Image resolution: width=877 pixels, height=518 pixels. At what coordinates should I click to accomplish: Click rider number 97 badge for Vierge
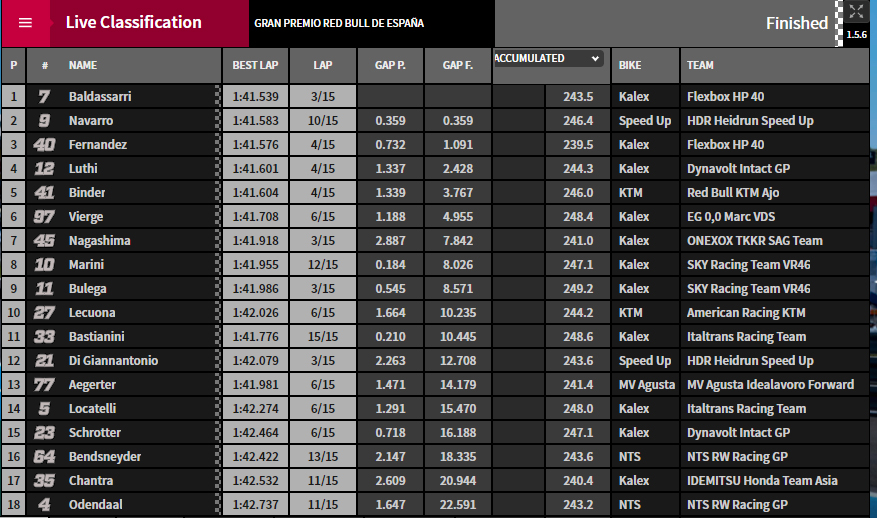click(x=44, y=217)
